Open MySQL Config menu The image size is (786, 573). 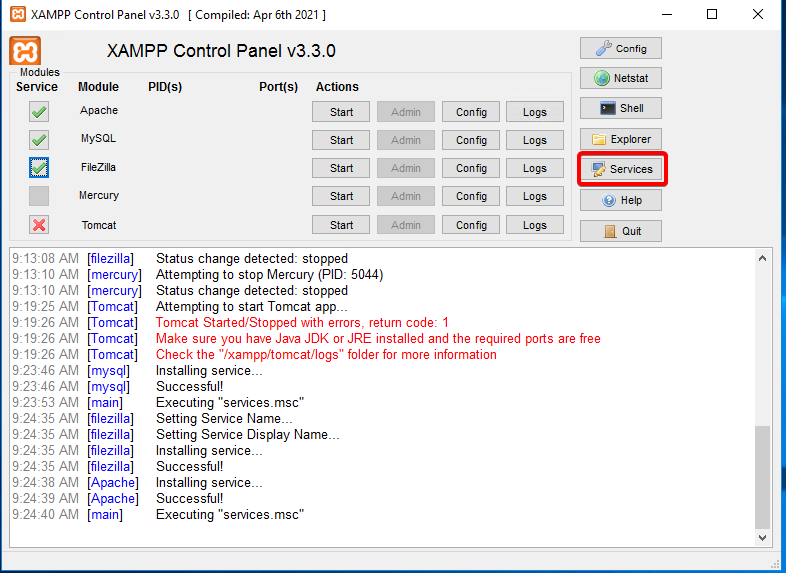pos(471,140)
